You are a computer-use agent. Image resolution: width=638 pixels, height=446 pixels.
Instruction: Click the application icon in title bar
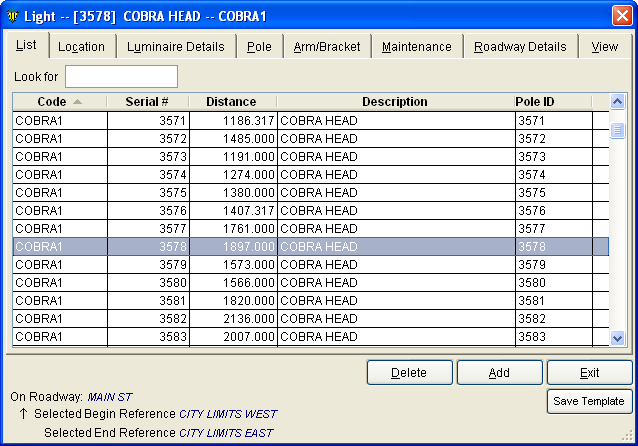point(13,16)
